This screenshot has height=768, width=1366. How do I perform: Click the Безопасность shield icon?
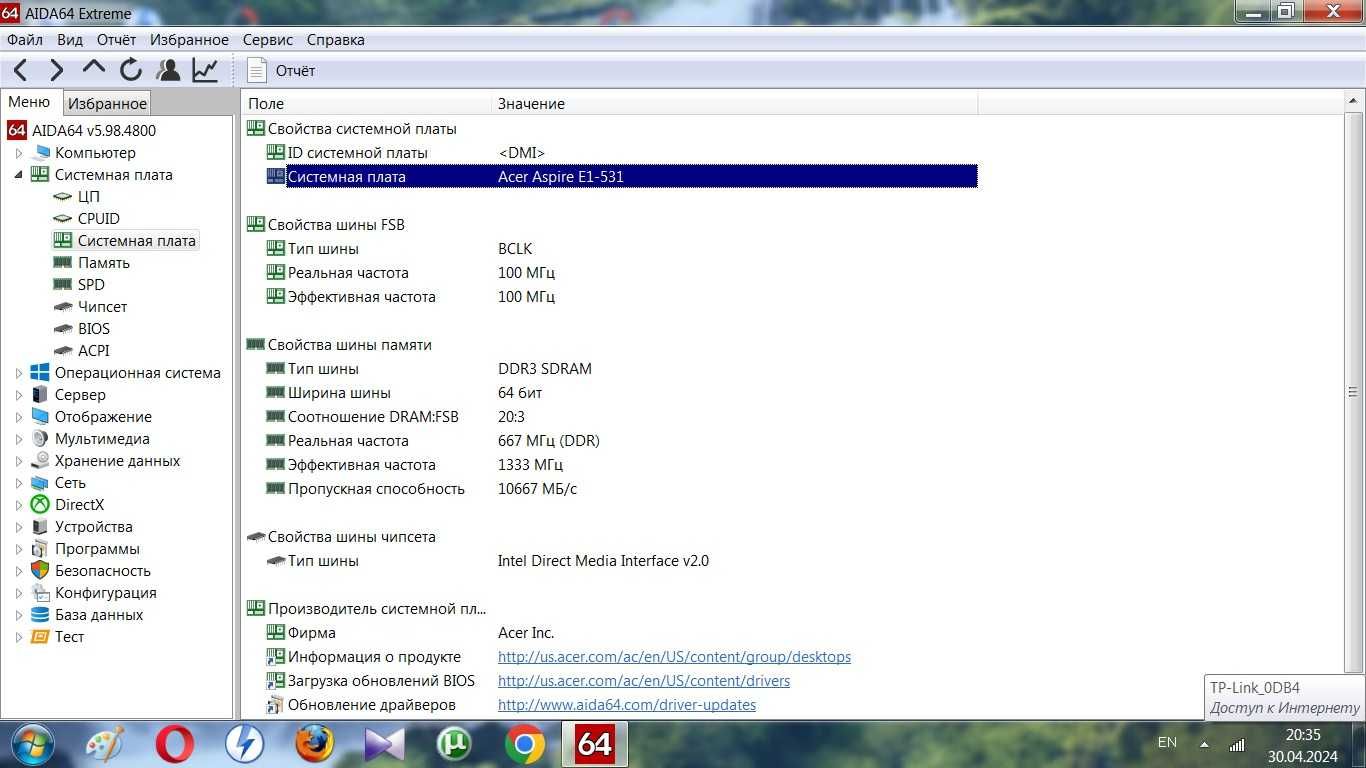(40, 571)
